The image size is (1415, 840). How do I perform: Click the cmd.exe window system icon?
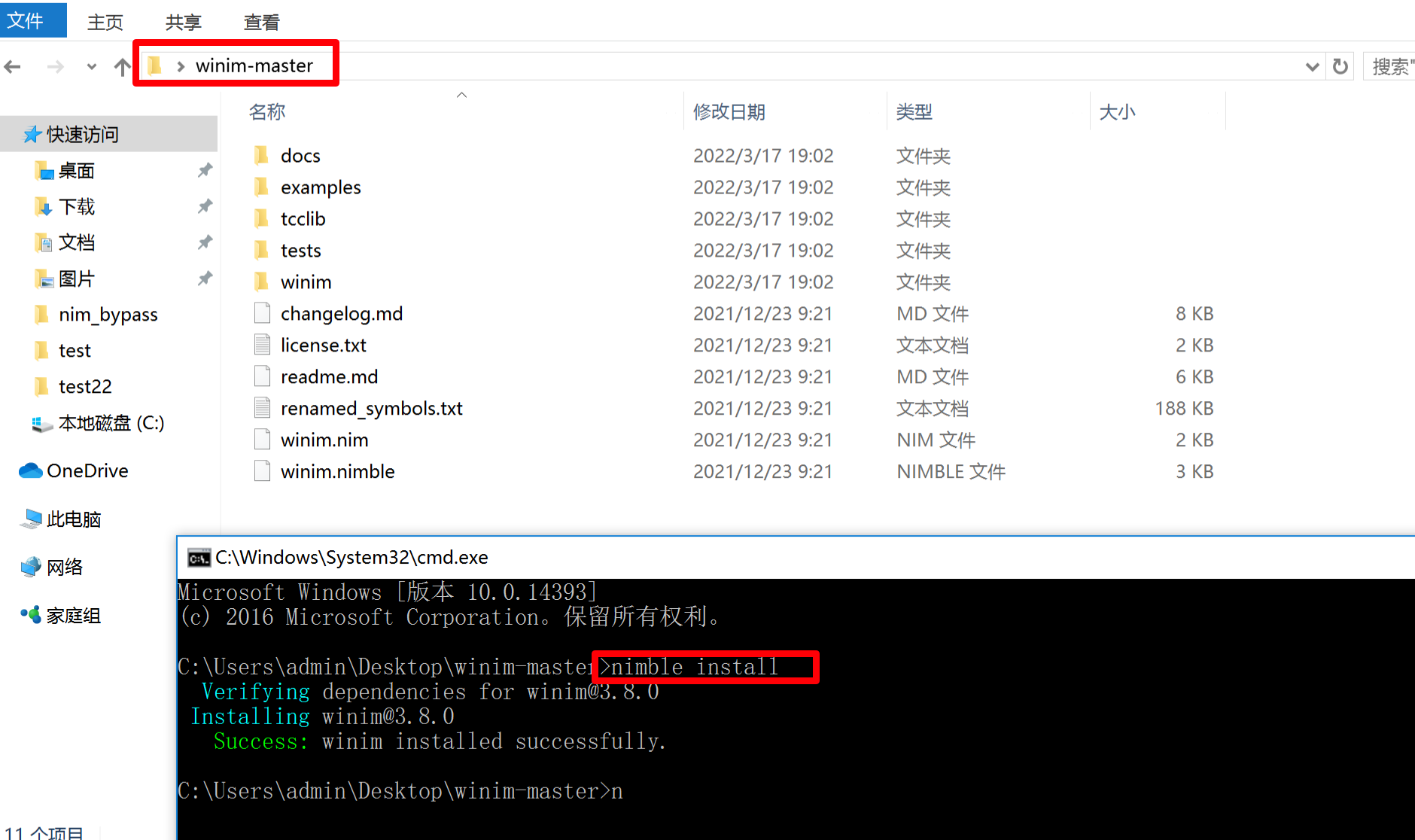(x=199, y=558)
